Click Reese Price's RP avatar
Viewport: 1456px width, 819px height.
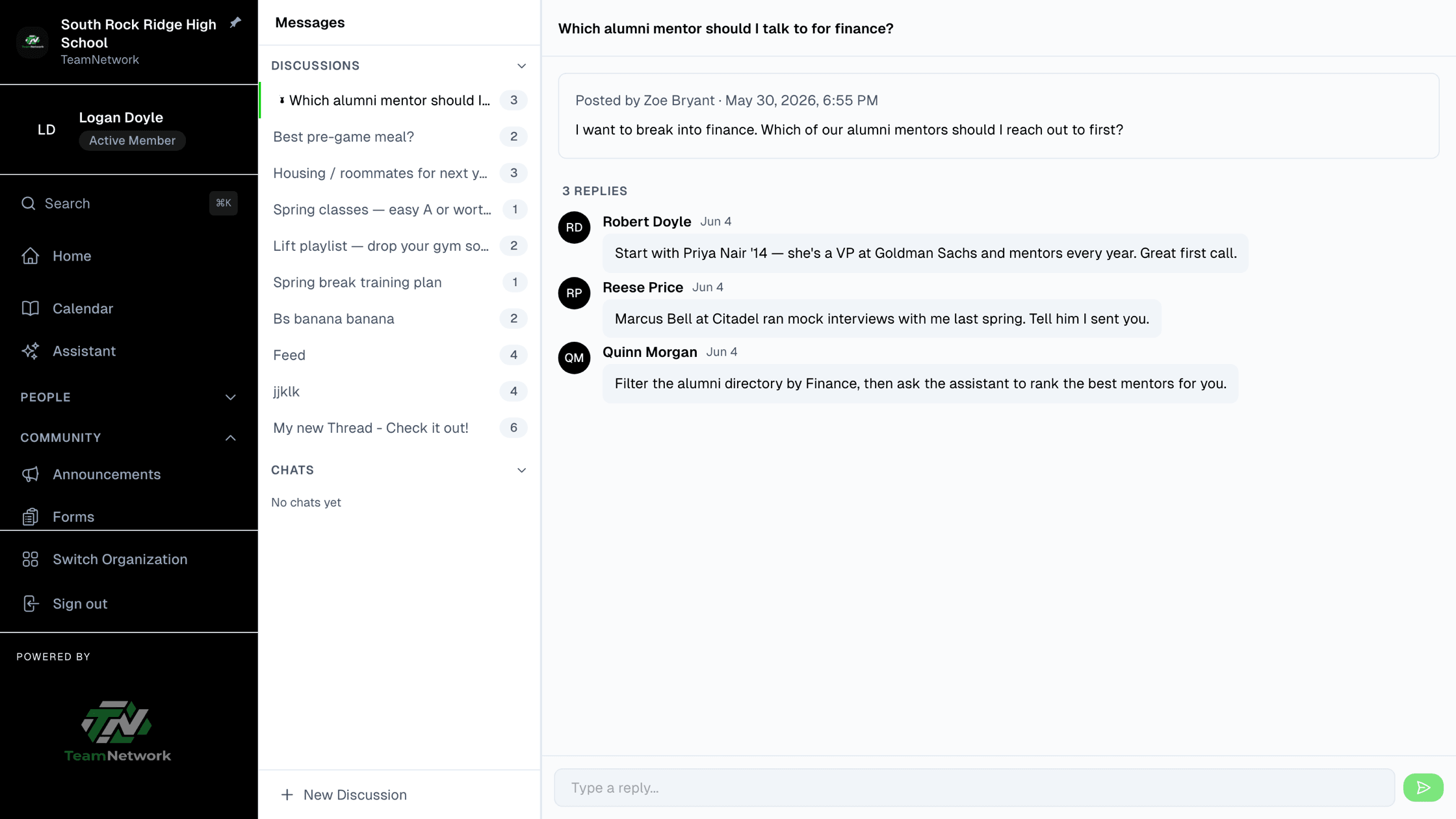click(x=574, y=293)
